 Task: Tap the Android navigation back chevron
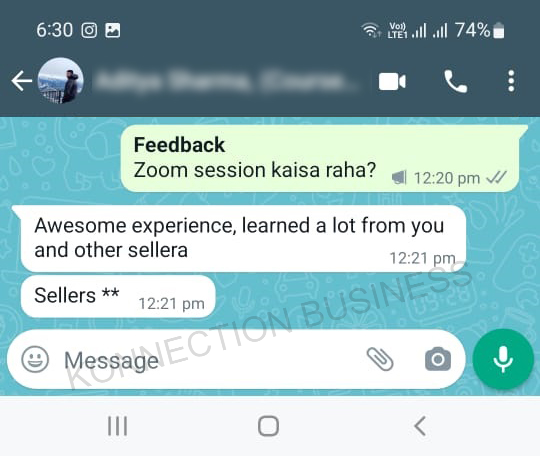(x=420, y=426)
